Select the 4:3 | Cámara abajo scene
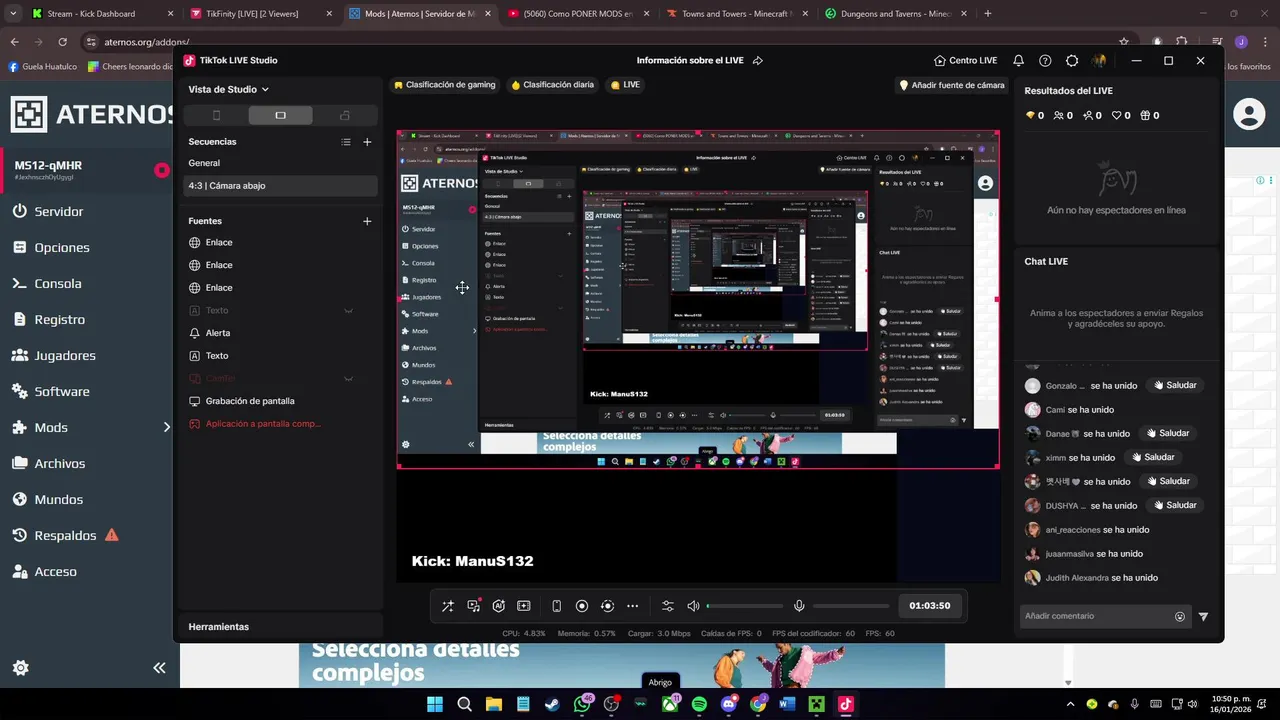Viewport: 1280px width, 720px height. [x=280, y=186]
